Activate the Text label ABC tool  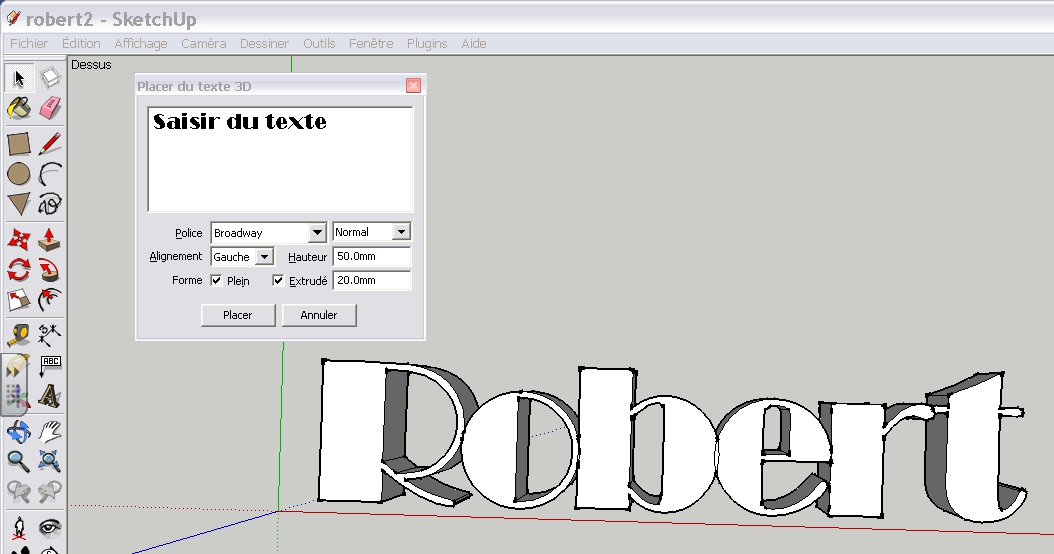point(50,366)
